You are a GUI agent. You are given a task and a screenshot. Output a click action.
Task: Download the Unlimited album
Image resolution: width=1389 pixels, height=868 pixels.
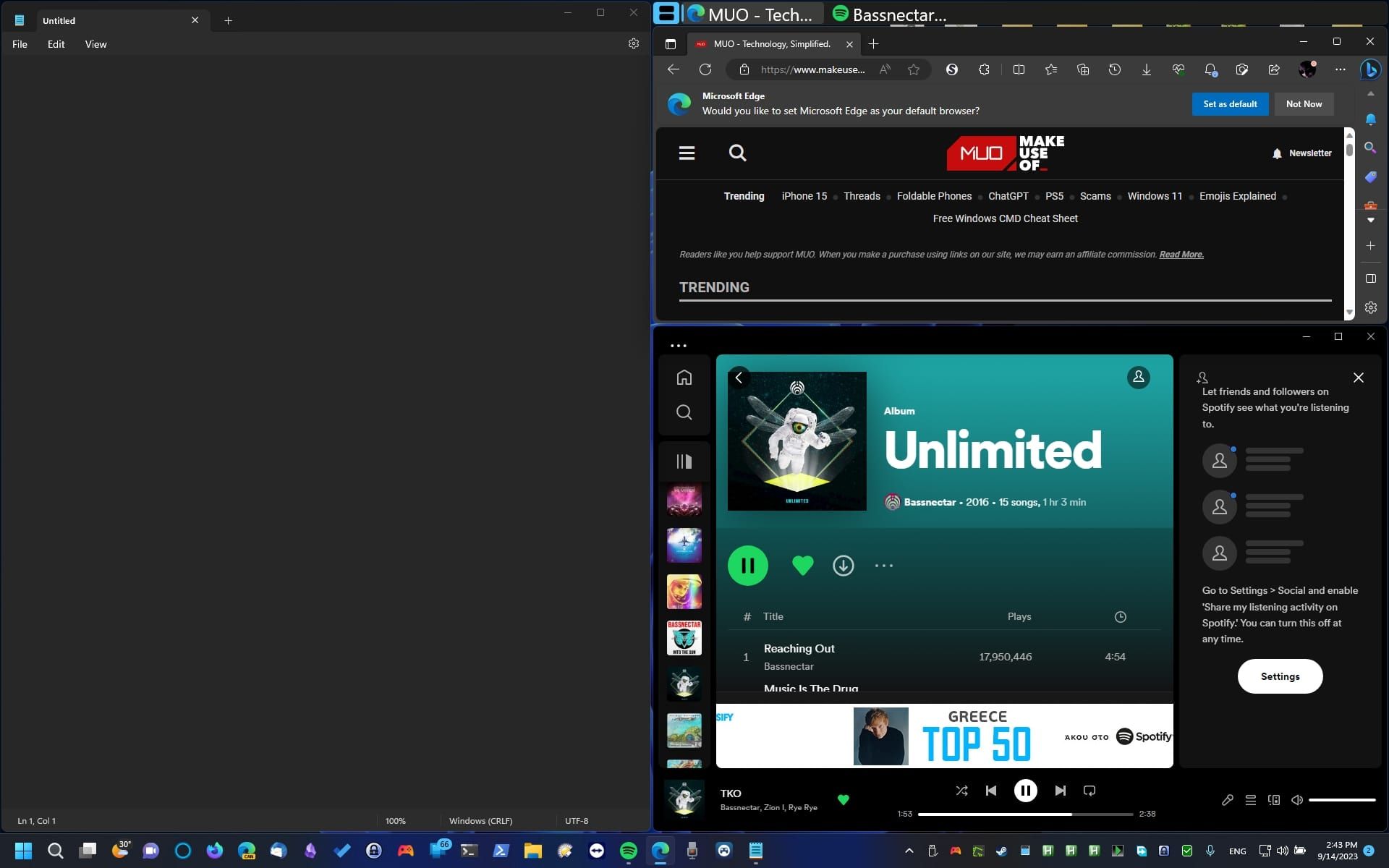843,565
